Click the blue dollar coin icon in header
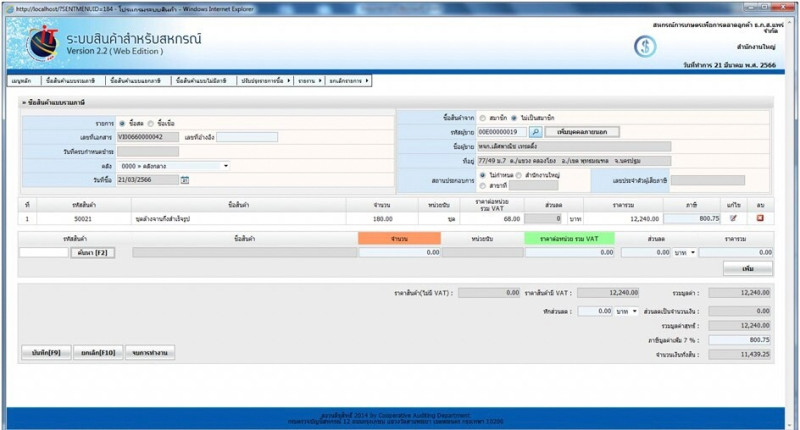Viewport: 800px width, 430px height. coord(645,47)
